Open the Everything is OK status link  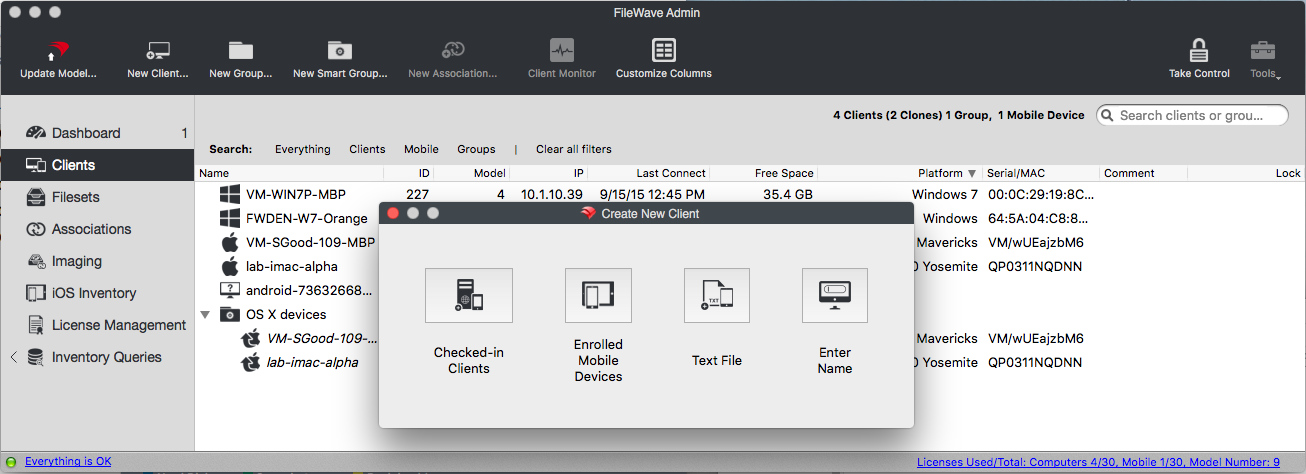click(68, 462)
